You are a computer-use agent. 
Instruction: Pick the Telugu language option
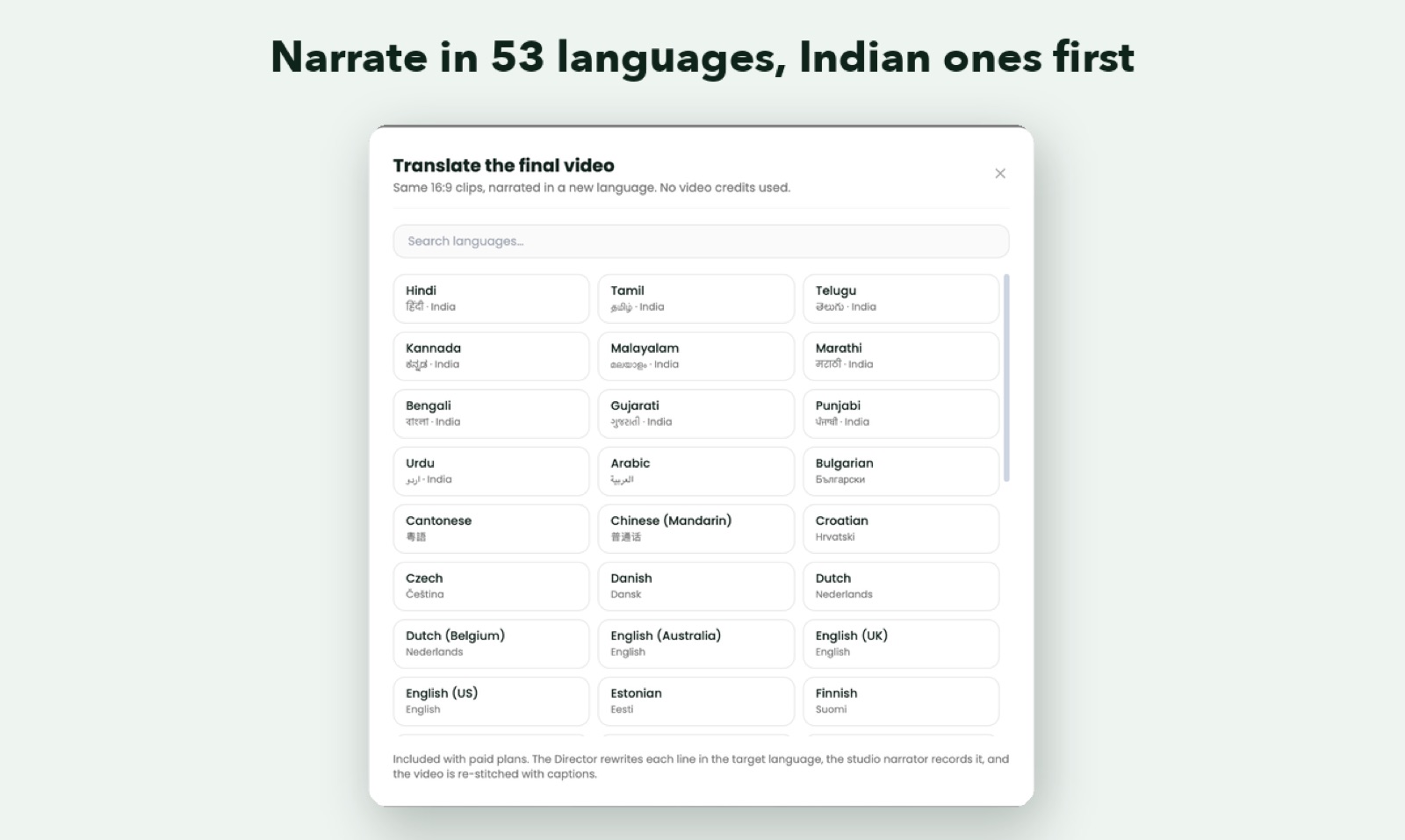pyautogui.click(x=901, y=298)
